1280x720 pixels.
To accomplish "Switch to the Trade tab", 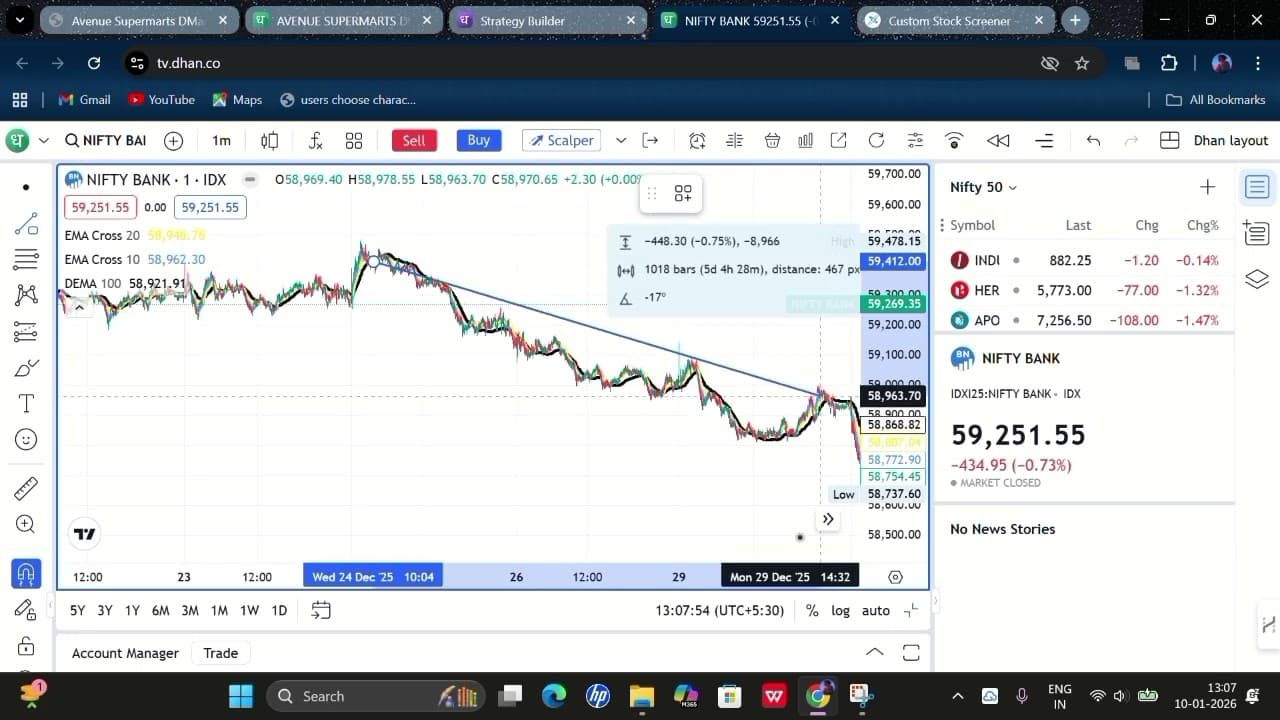I will tap(221, 653).
